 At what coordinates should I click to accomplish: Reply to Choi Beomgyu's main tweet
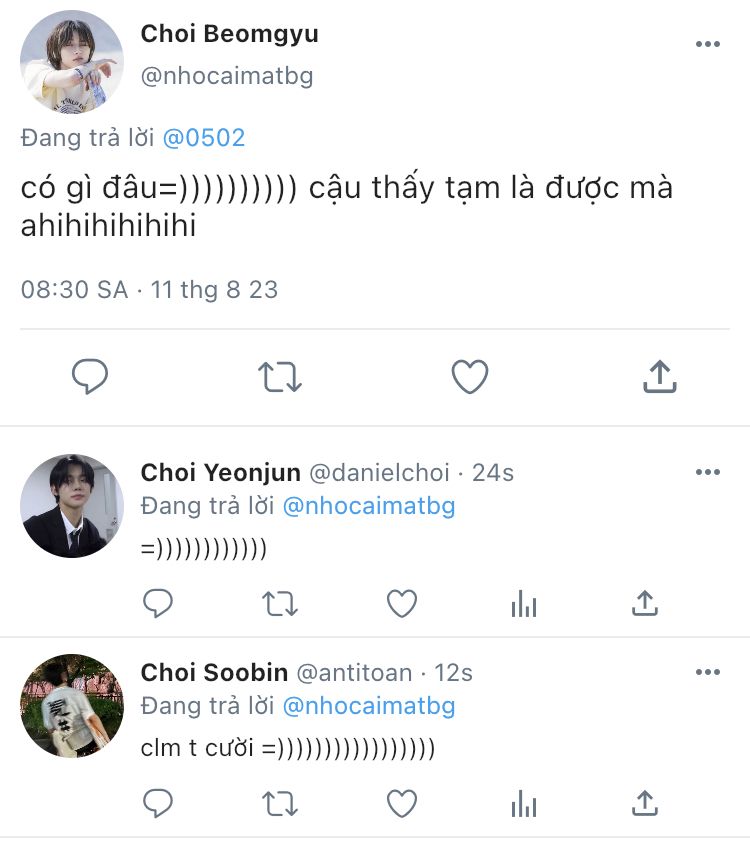coord(90,377)
